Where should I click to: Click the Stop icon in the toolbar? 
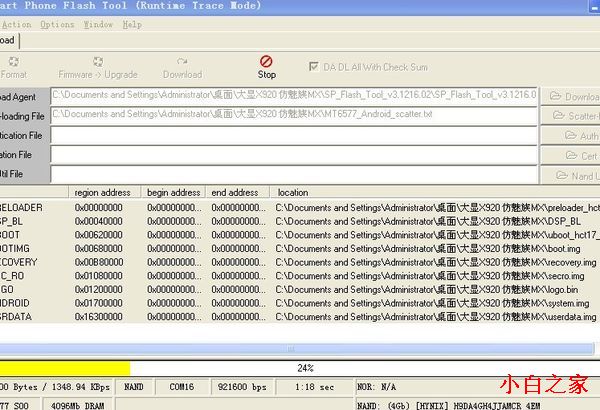(266, 62)
